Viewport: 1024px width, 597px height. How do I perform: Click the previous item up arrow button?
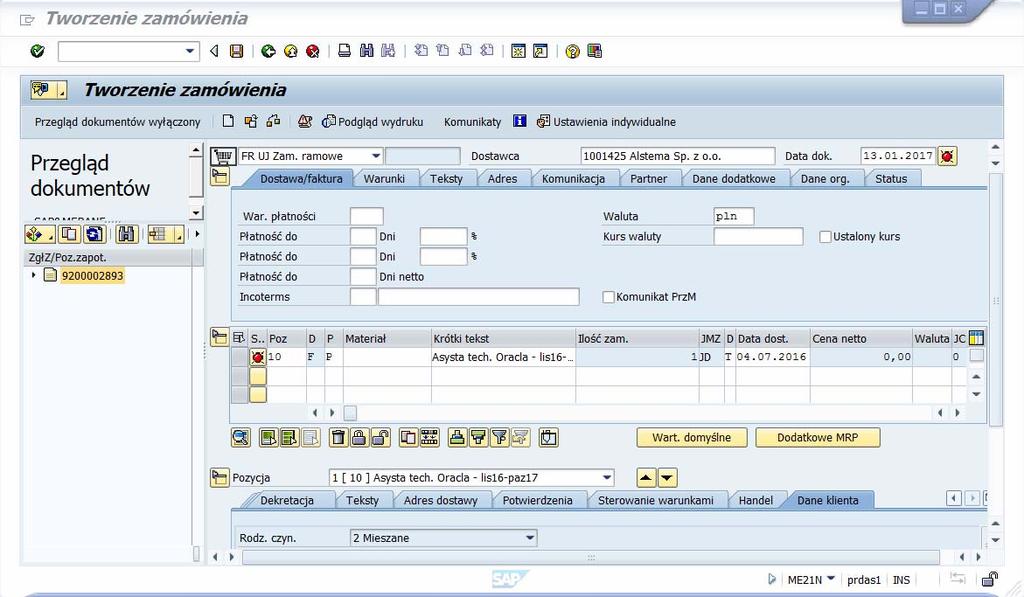click(x=646, y=477)
